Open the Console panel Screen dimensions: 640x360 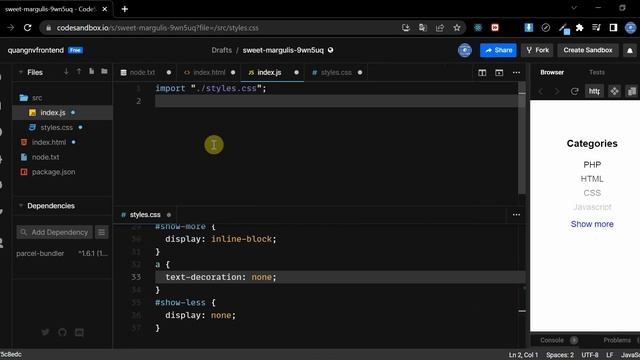coord(552,340)
